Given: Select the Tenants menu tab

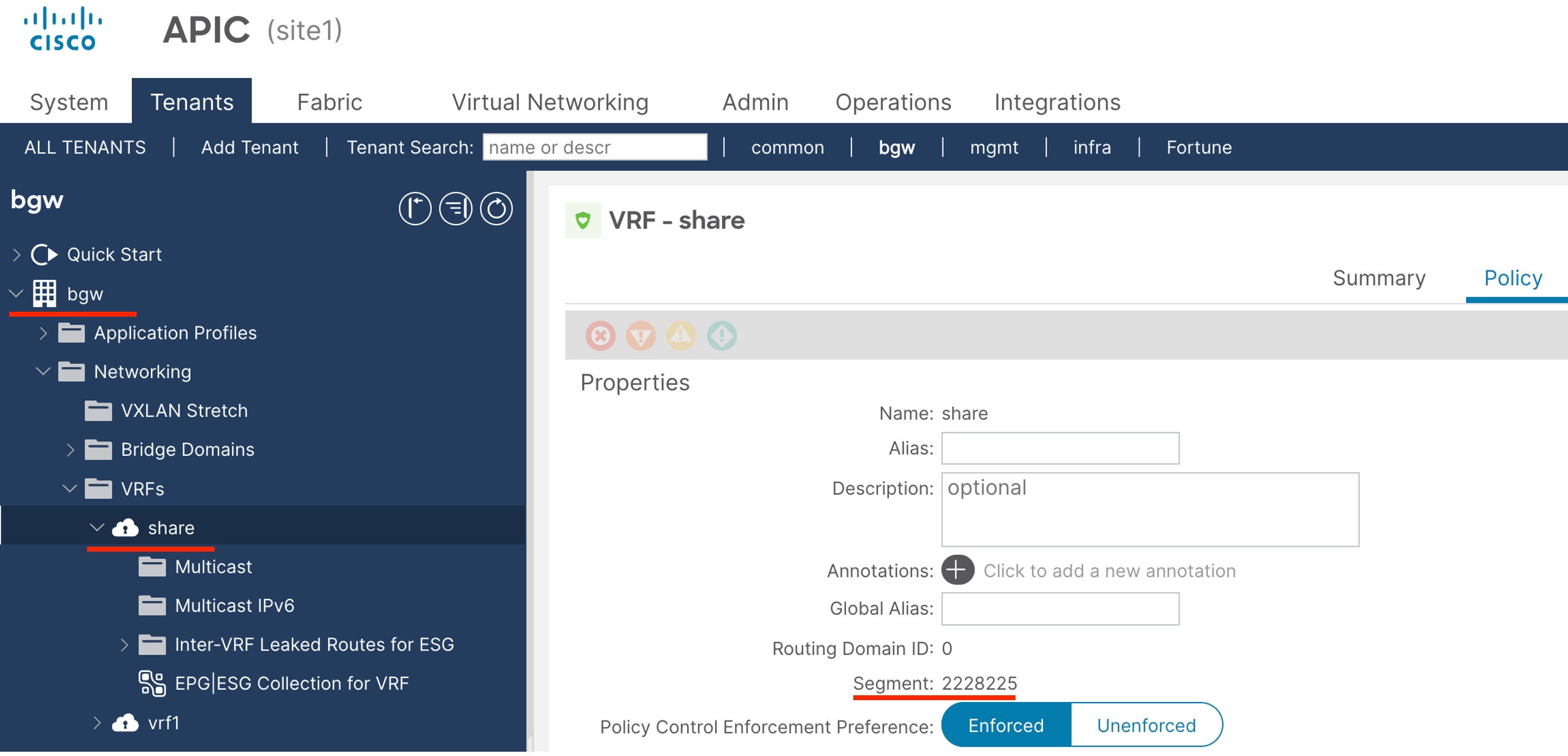Looking at the screenshot, I should coord(192,101).
